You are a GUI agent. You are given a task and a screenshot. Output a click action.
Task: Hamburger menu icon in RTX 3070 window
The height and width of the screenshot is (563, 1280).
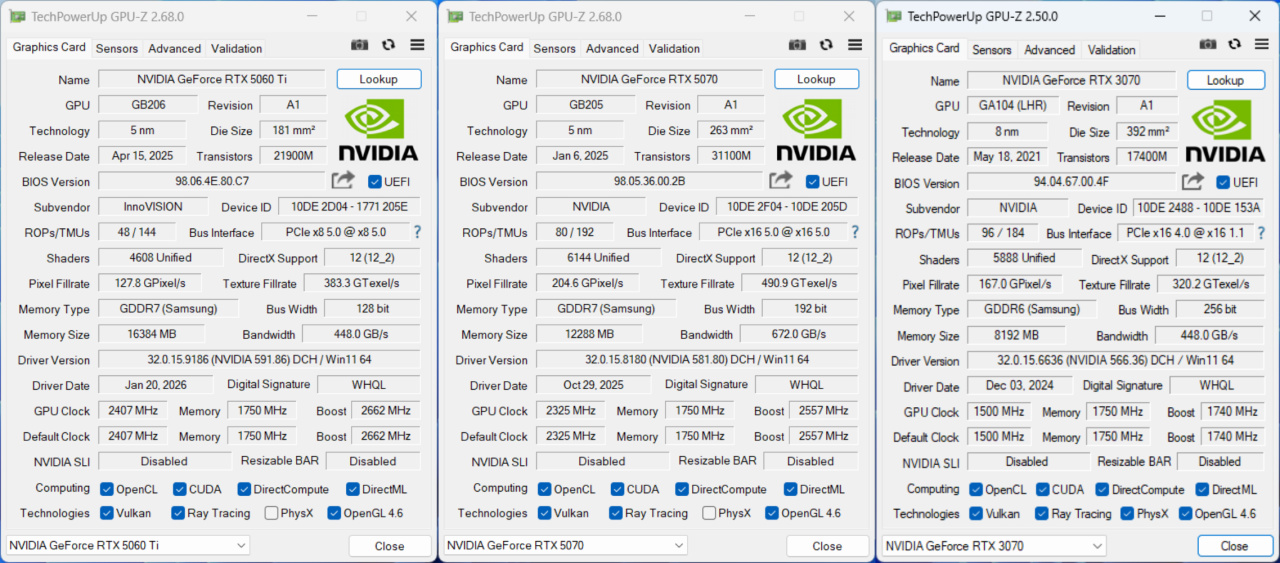click(x=1263, y=45)
